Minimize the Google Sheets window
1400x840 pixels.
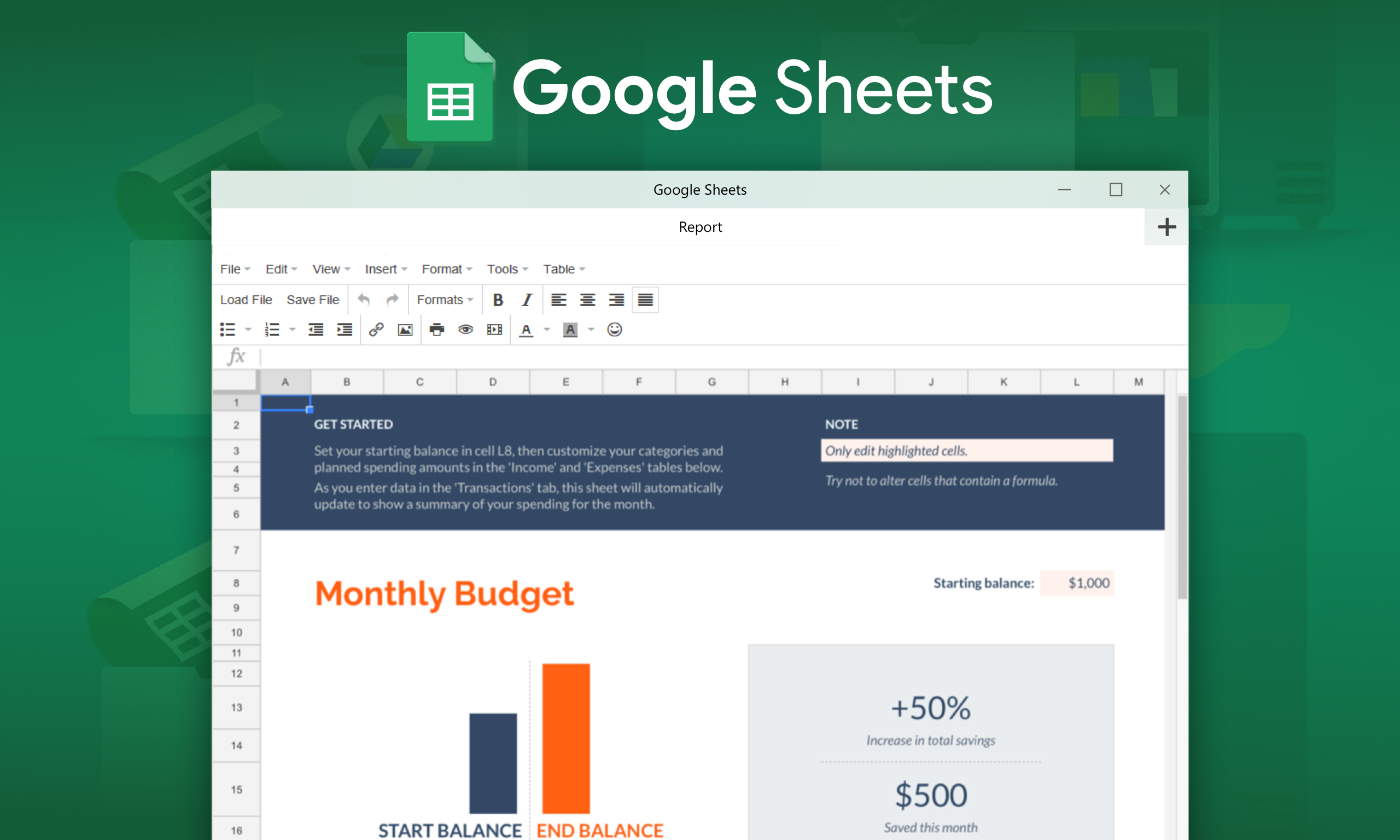point(1064,190)
